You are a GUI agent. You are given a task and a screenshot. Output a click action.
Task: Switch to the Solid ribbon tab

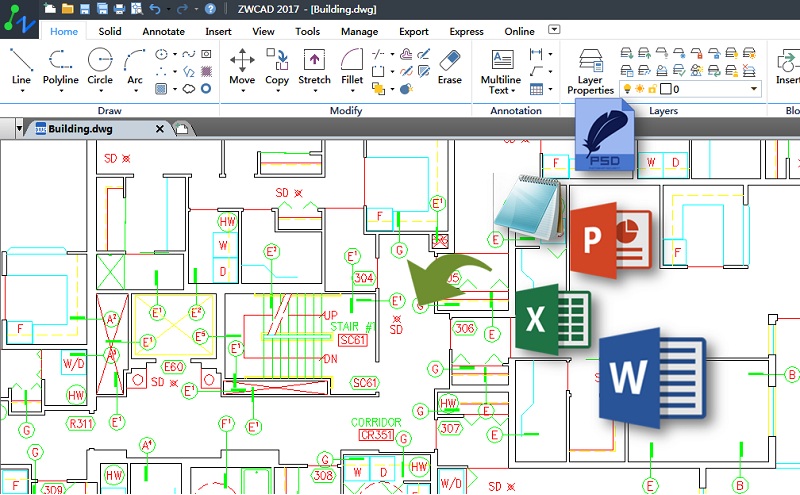(110, 31)
